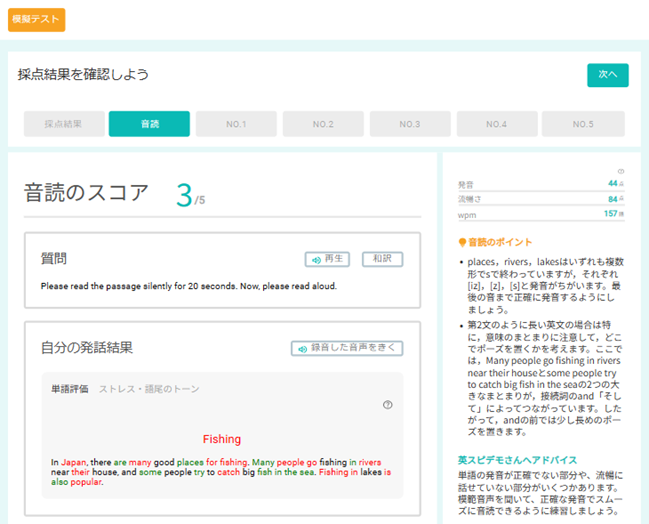Click the 発音 score value 44
This screenshot has width=649, height=524.
coord(613,183)
